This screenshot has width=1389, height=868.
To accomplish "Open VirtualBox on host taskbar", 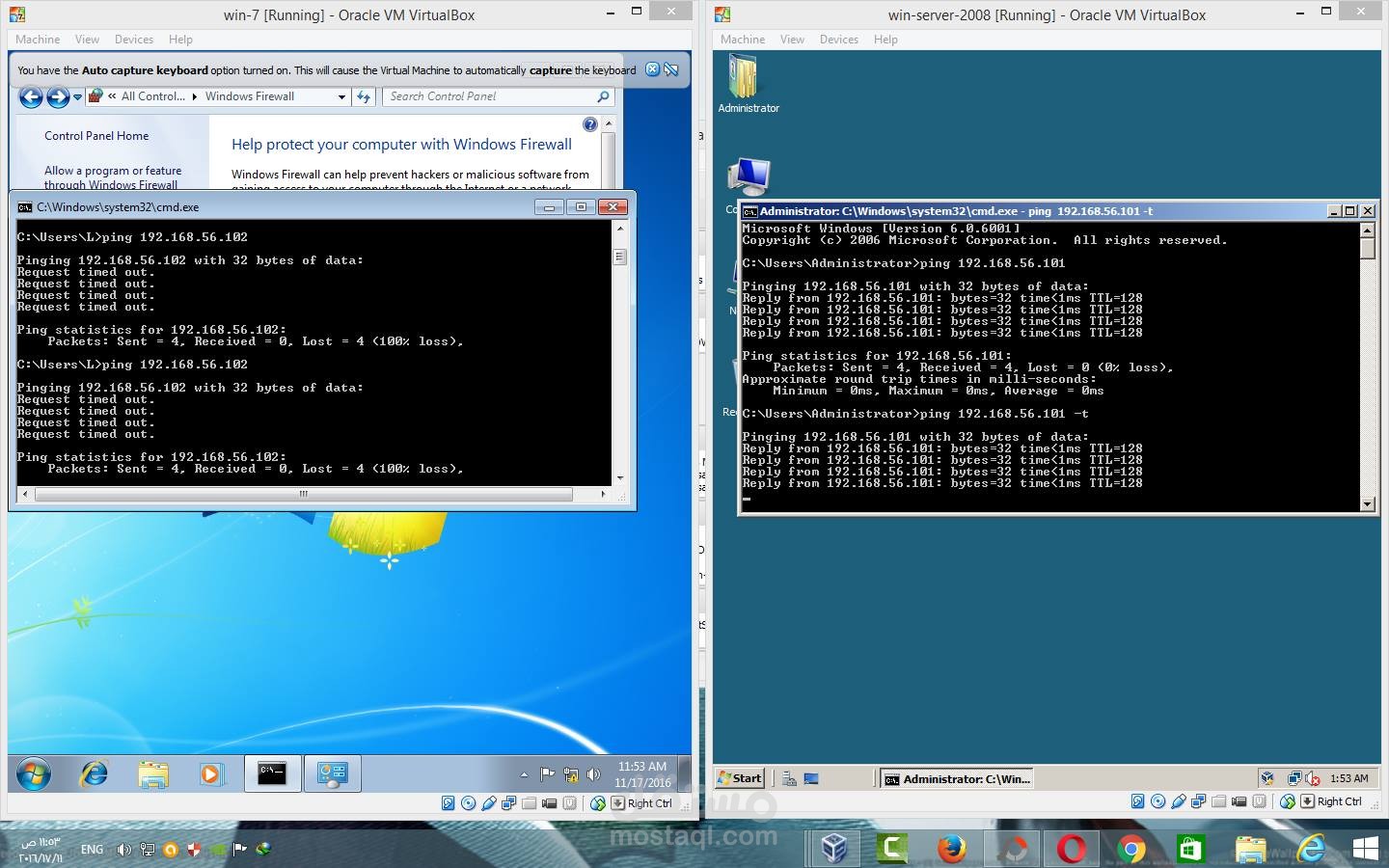I will 834,849.
